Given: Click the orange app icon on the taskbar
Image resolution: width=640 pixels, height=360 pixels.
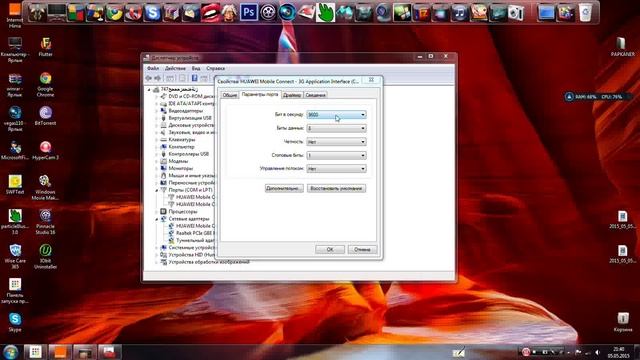Looking at the screenshot, I should coord(60,352).
